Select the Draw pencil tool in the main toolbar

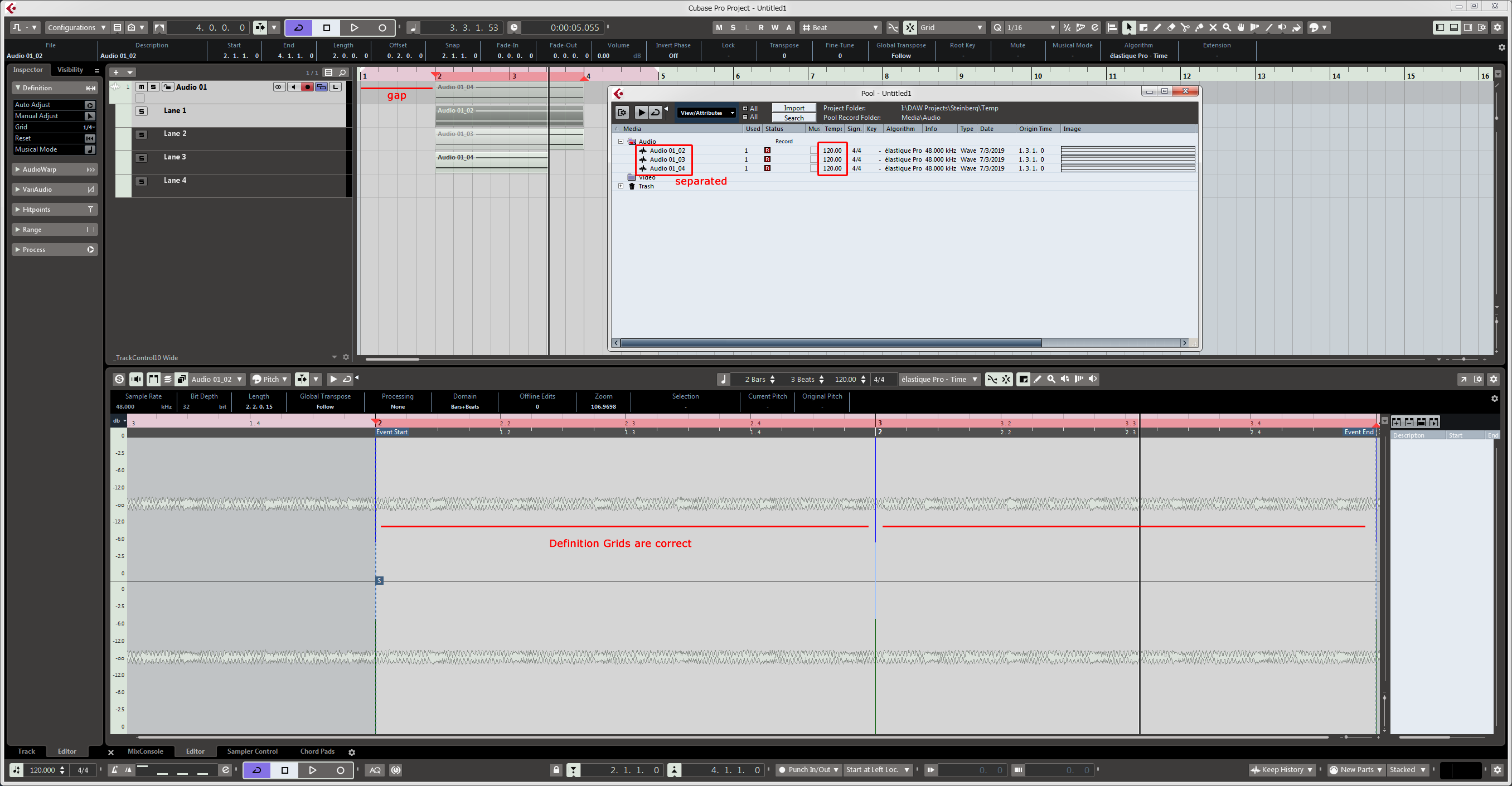click(x=1157, y=27)
